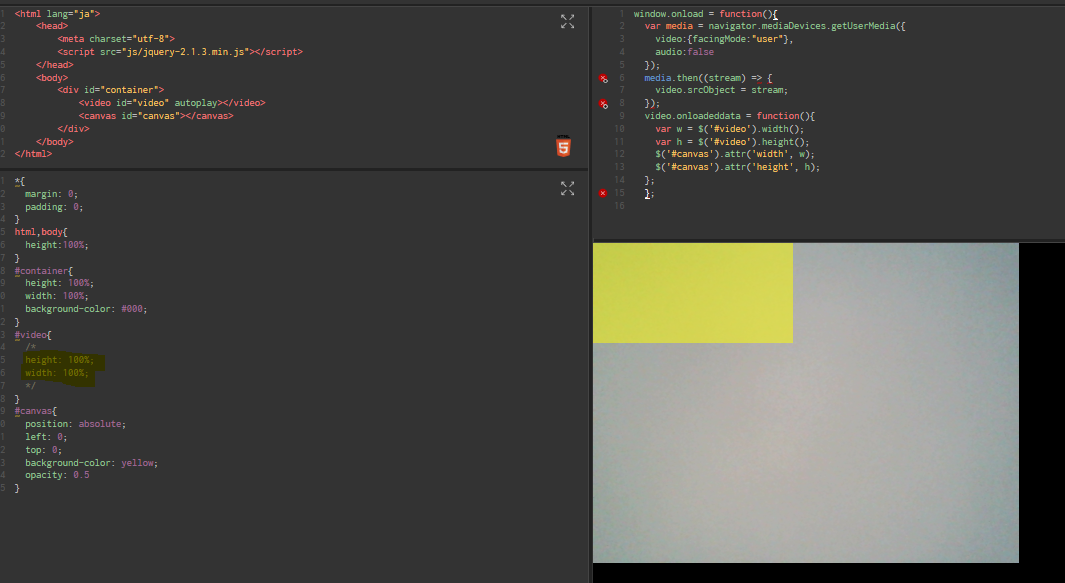The width and height of the screenshot is (1065, 583).
Task: Click the "var w" width assignment line
Action: coord(729,128)
